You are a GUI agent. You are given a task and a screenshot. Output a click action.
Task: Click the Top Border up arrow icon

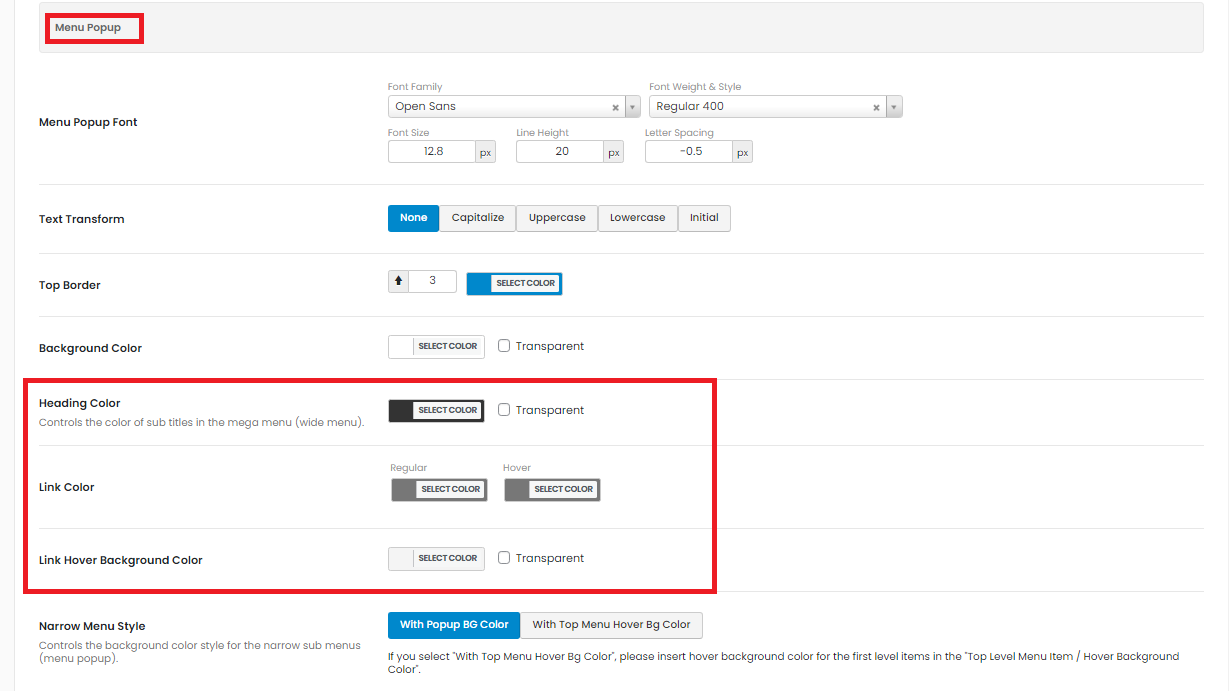click(x=398, y=282)
